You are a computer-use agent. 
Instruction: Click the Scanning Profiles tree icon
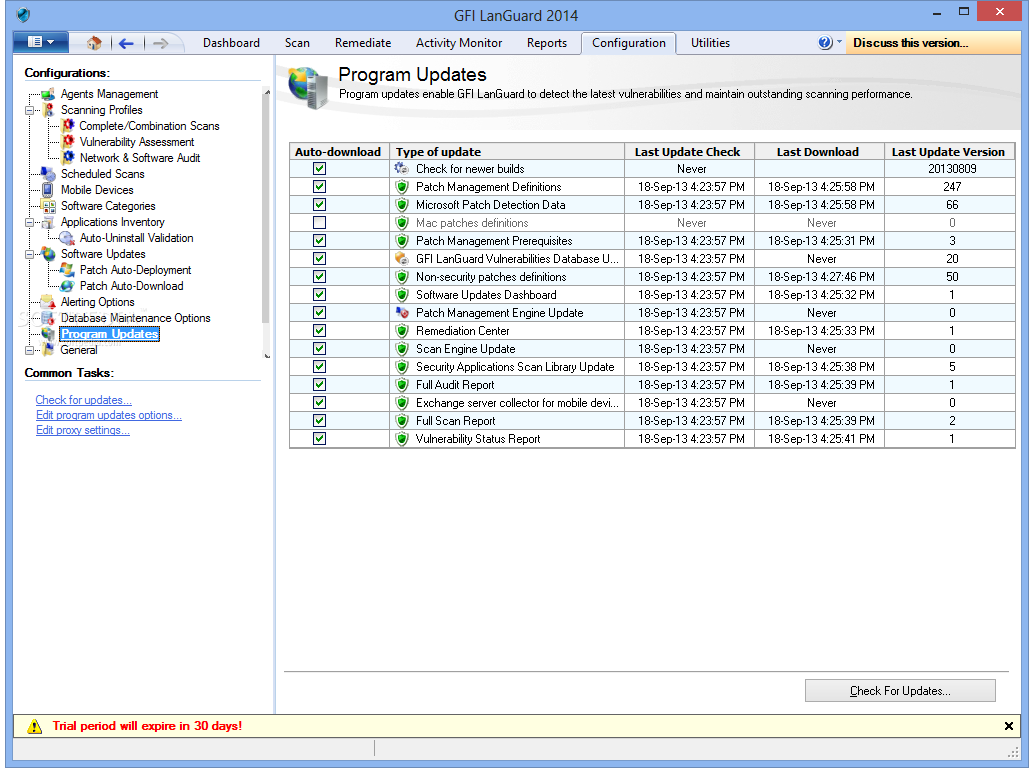point(48,110)
